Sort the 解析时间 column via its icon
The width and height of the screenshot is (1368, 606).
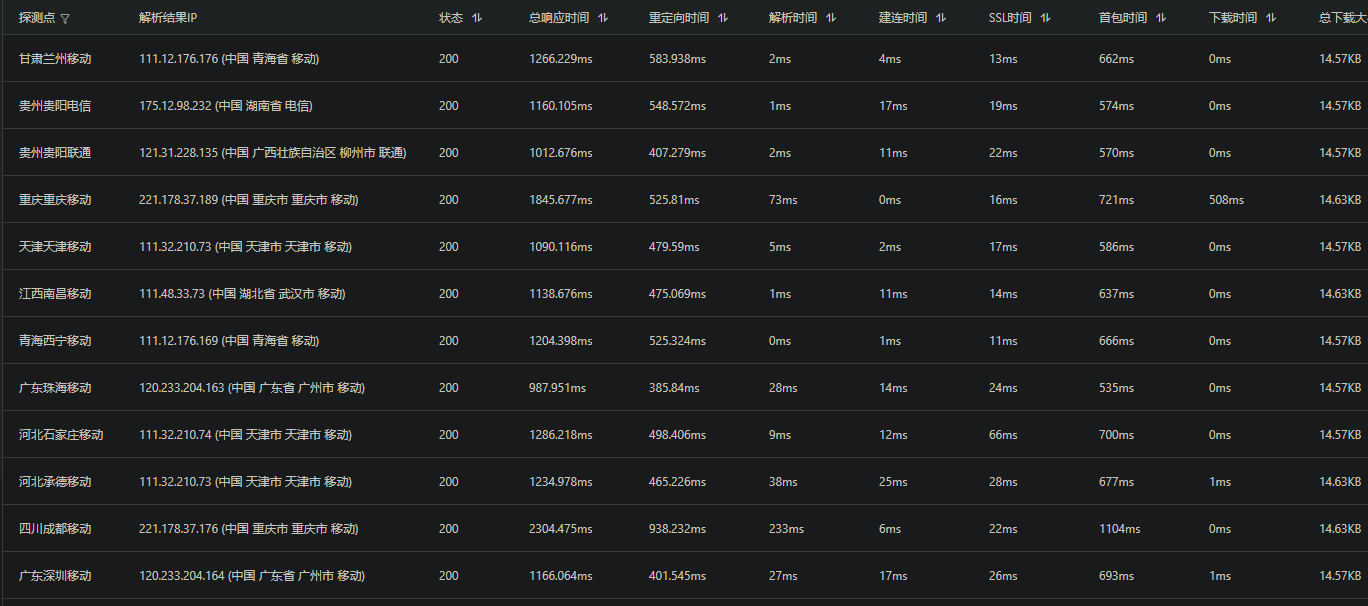(x=831, y=18)
